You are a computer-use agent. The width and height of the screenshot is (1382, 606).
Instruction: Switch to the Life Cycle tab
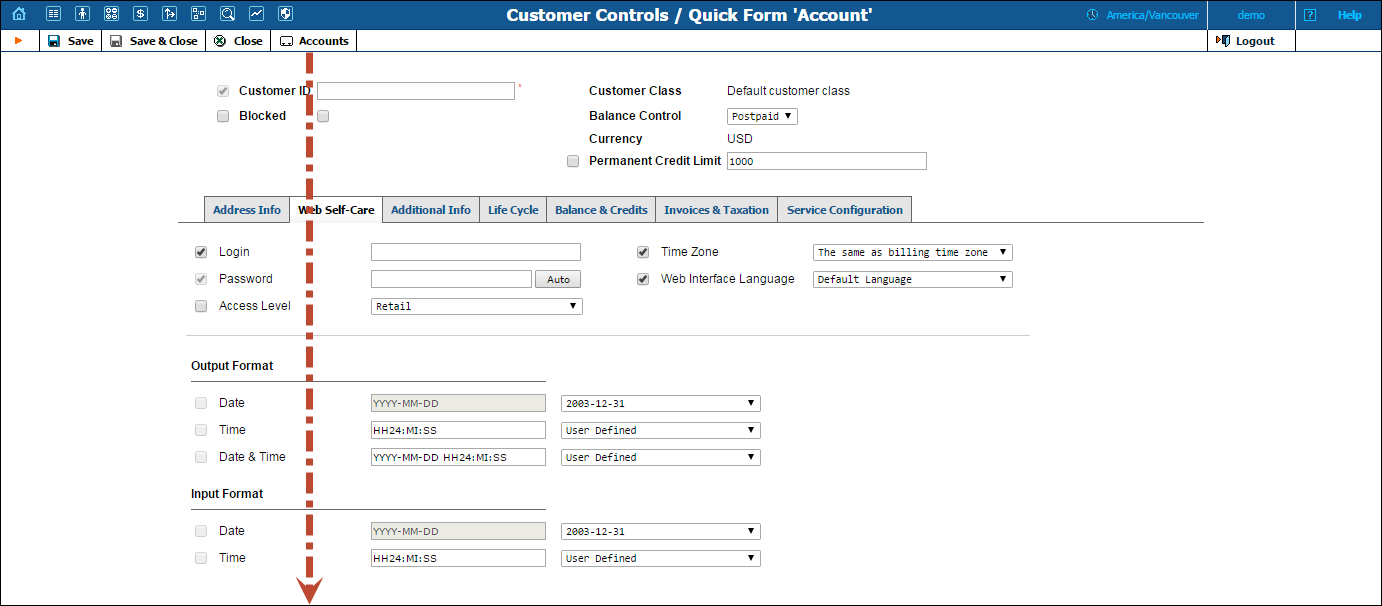tap(513, 210)
